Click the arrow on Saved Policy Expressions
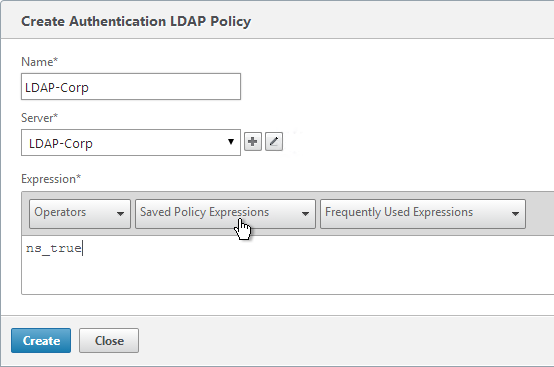 click(x=305, y=214)
